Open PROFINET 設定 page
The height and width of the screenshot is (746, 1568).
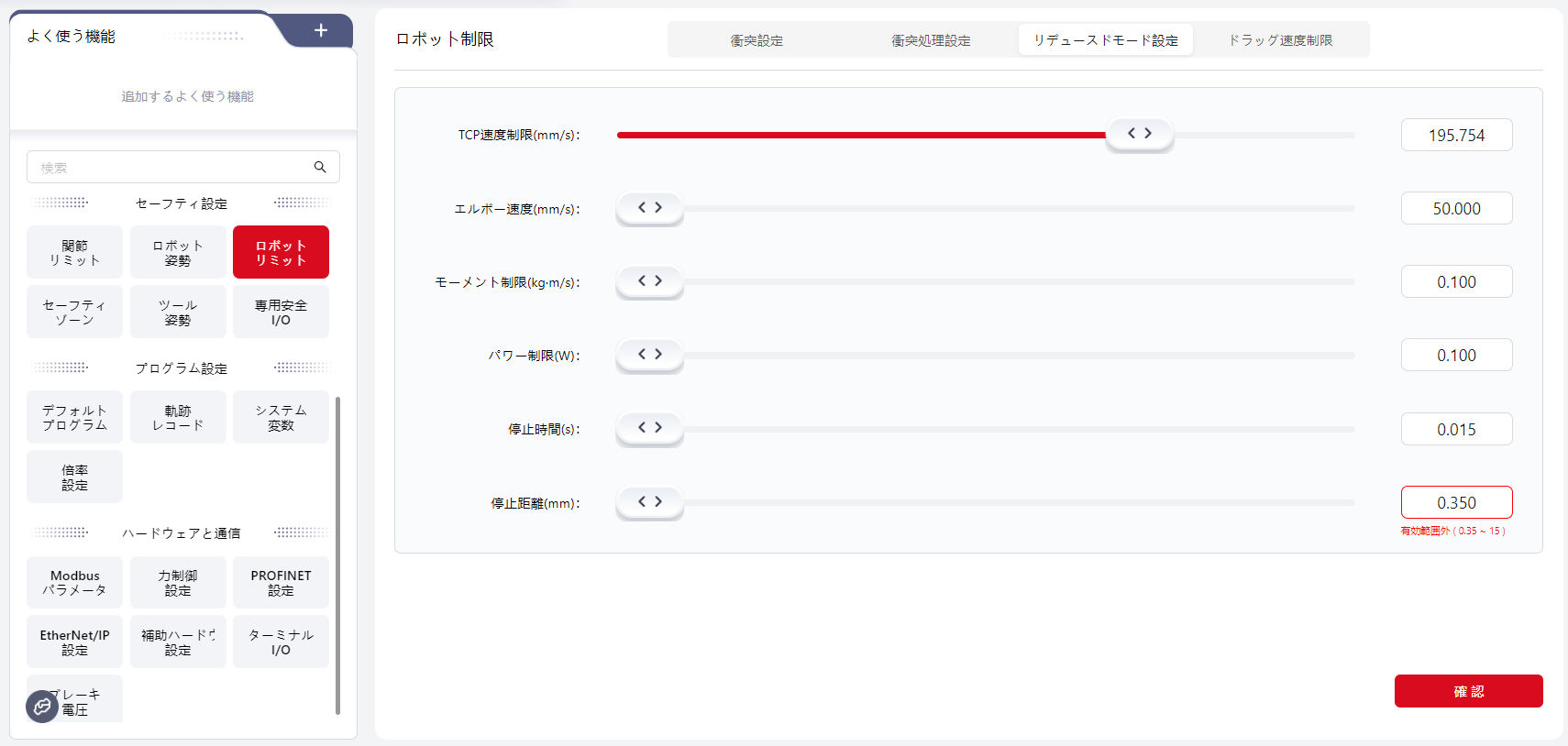(281, 583)
